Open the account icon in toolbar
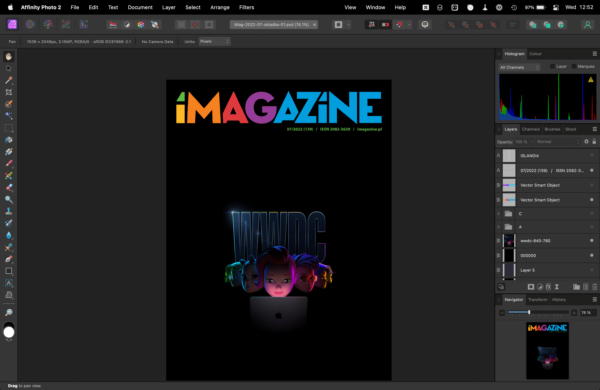 [587, 24]
